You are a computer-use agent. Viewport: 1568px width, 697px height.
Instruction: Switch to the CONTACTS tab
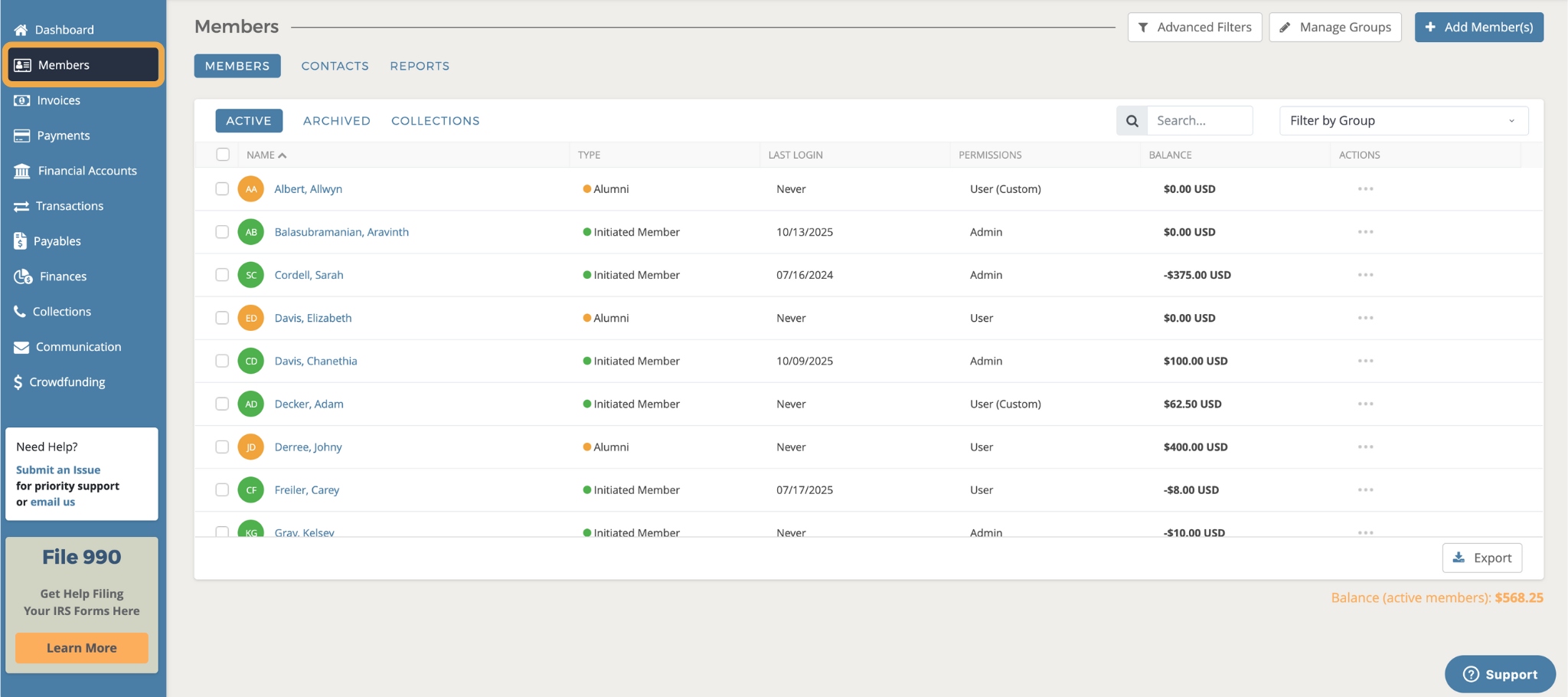tap(335, 66)
